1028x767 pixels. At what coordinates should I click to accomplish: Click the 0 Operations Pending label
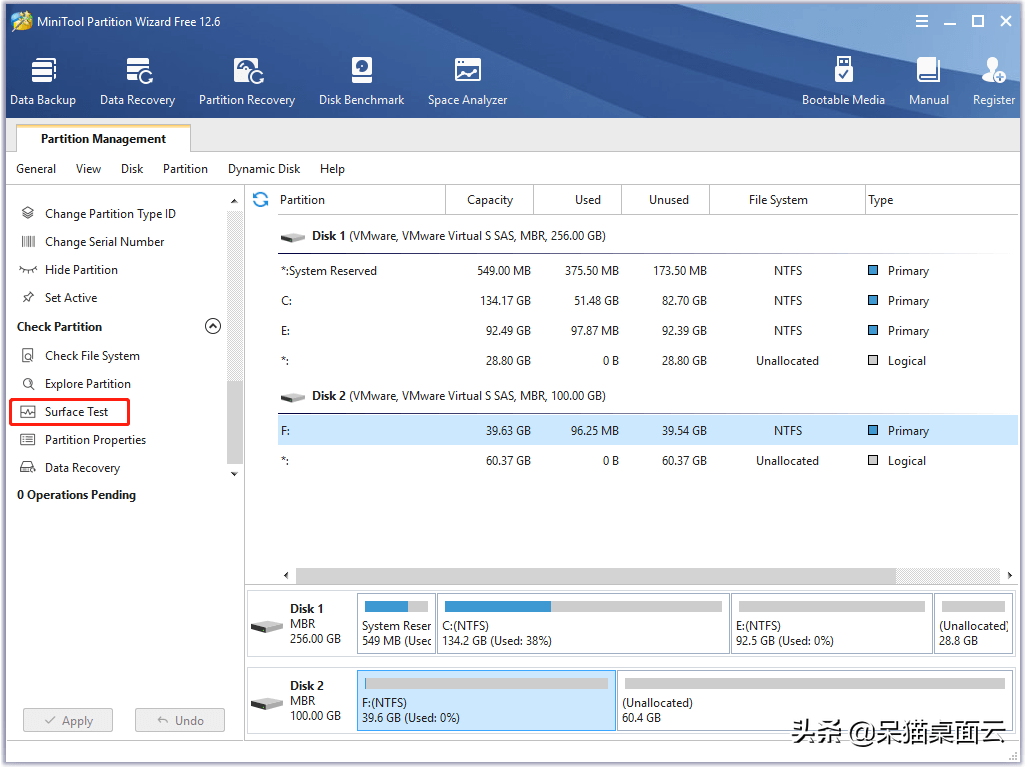(77, 495)
